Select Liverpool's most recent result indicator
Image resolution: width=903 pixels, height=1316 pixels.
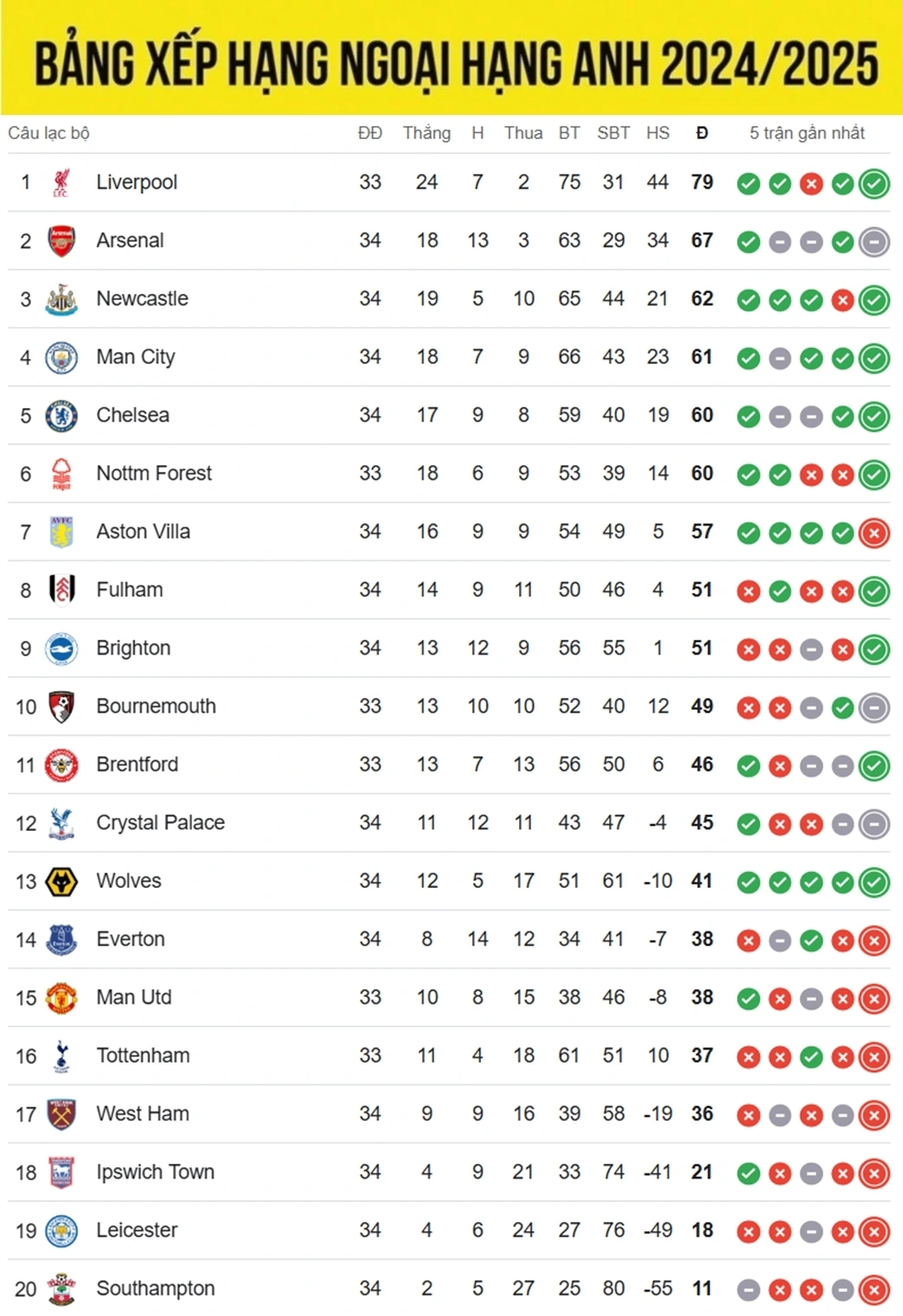pos(874,183)
